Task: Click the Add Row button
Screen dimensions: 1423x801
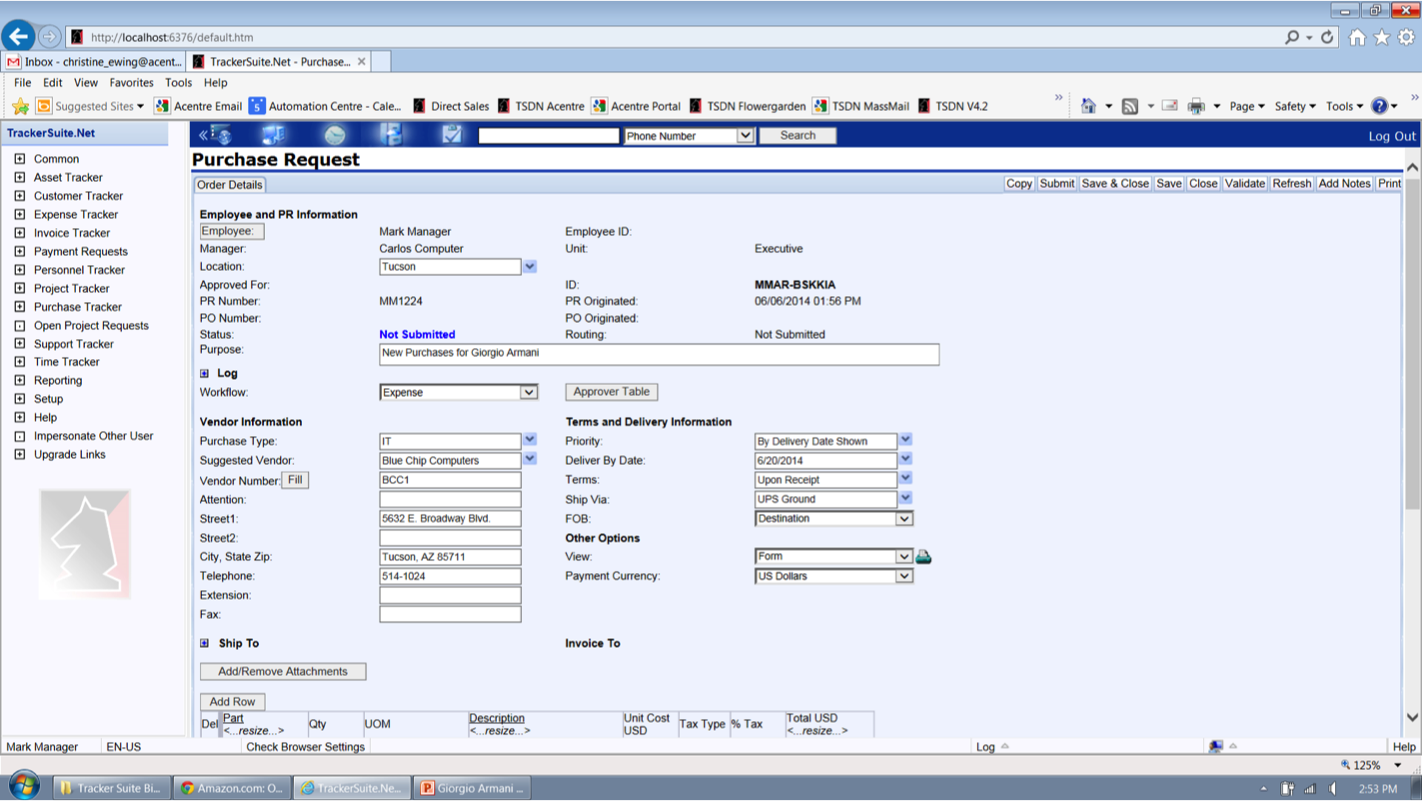Action: [x=233, y=702]
